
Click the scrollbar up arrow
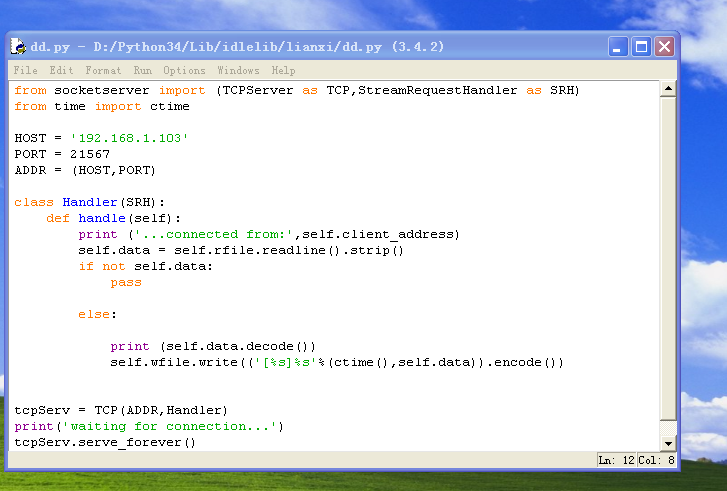click(669, 90)
